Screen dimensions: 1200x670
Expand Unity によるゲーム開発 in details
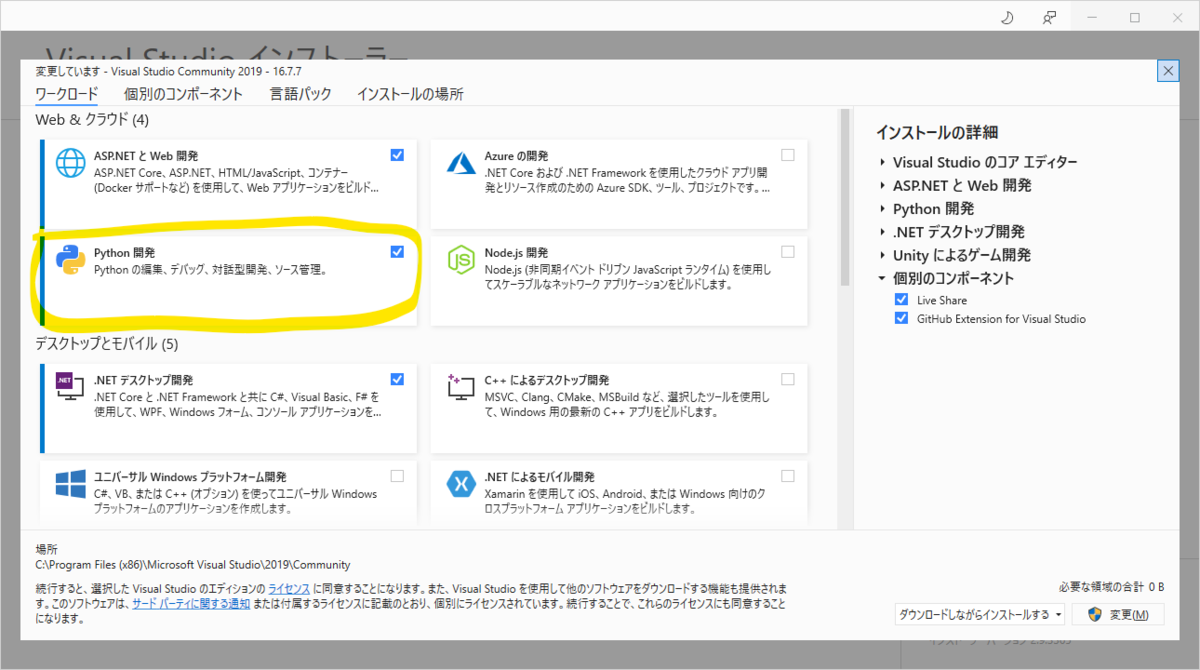tap(882, 255)
